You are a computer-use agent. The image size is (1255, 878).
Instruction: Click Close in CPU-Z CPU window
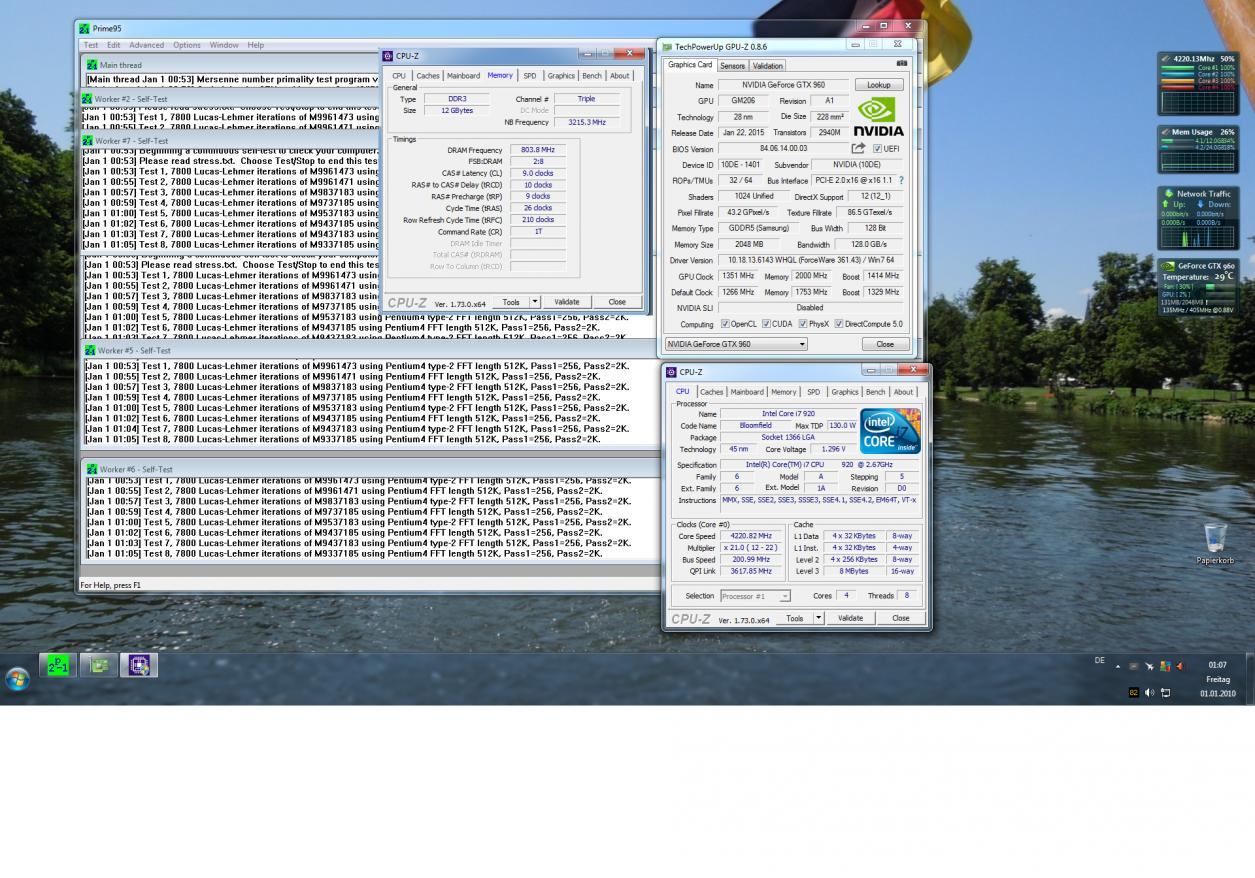click(x=900, y=618)
